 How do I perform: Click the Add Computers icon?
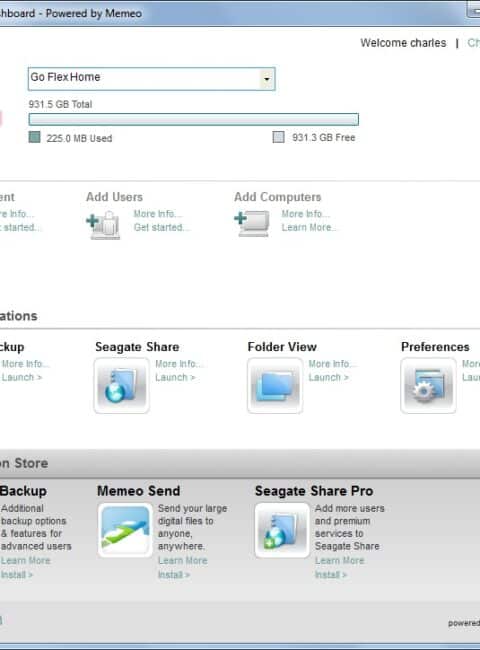click(x=252, y=223)
